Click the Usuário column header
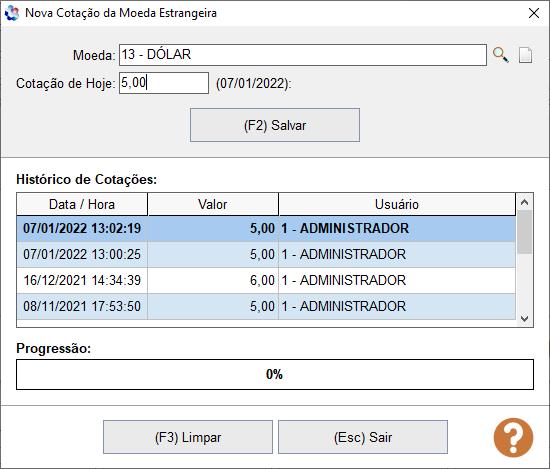 [x=397, y=204]
